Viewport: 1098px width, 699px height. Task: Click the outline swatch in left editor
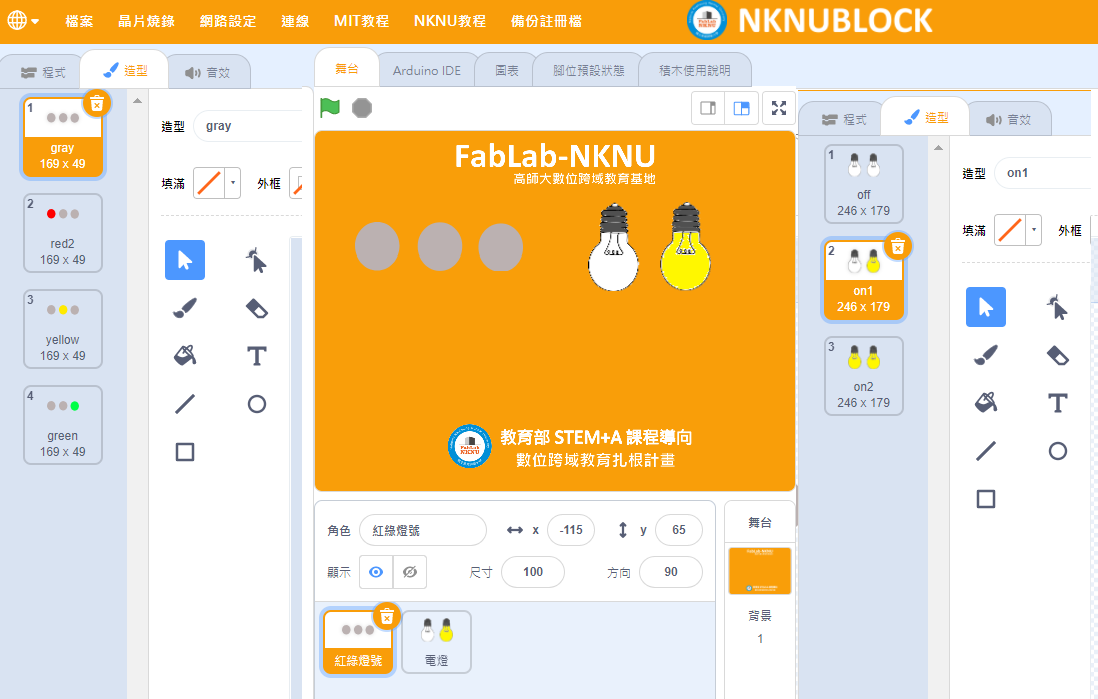pos(297,183)
